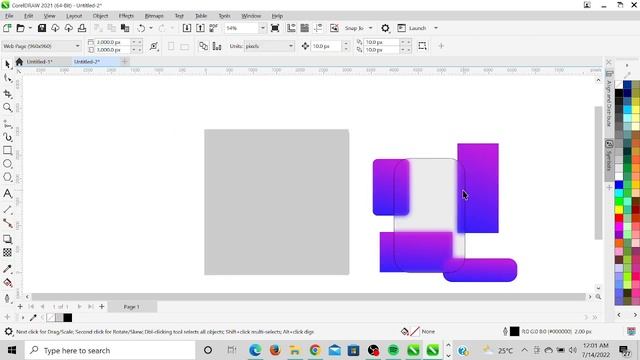Screen dimensions: 640x360
Task: Open Align and Distribute docker tab
Action: coord(609,100)
